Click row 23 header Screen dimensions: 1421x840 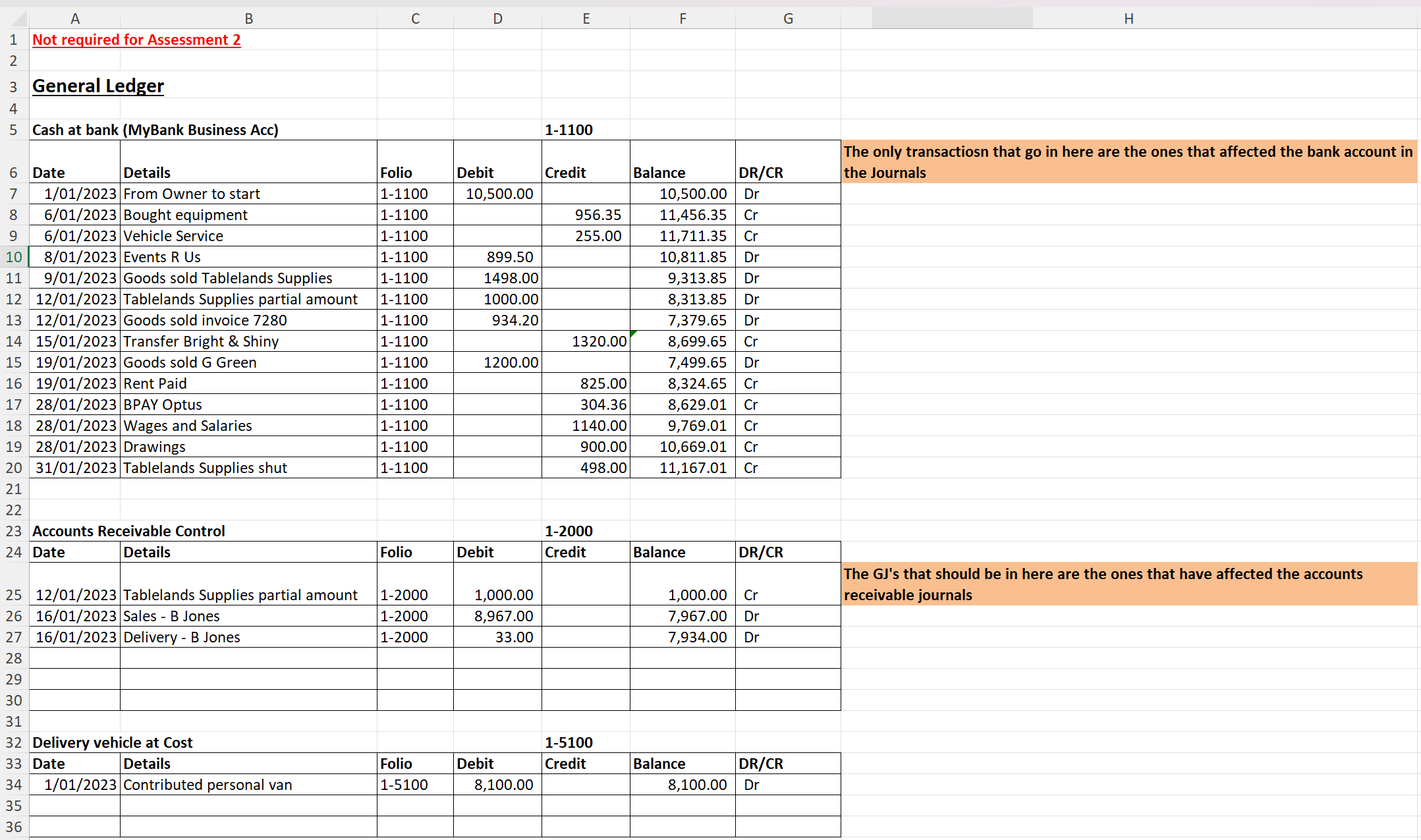coord(14,531)
